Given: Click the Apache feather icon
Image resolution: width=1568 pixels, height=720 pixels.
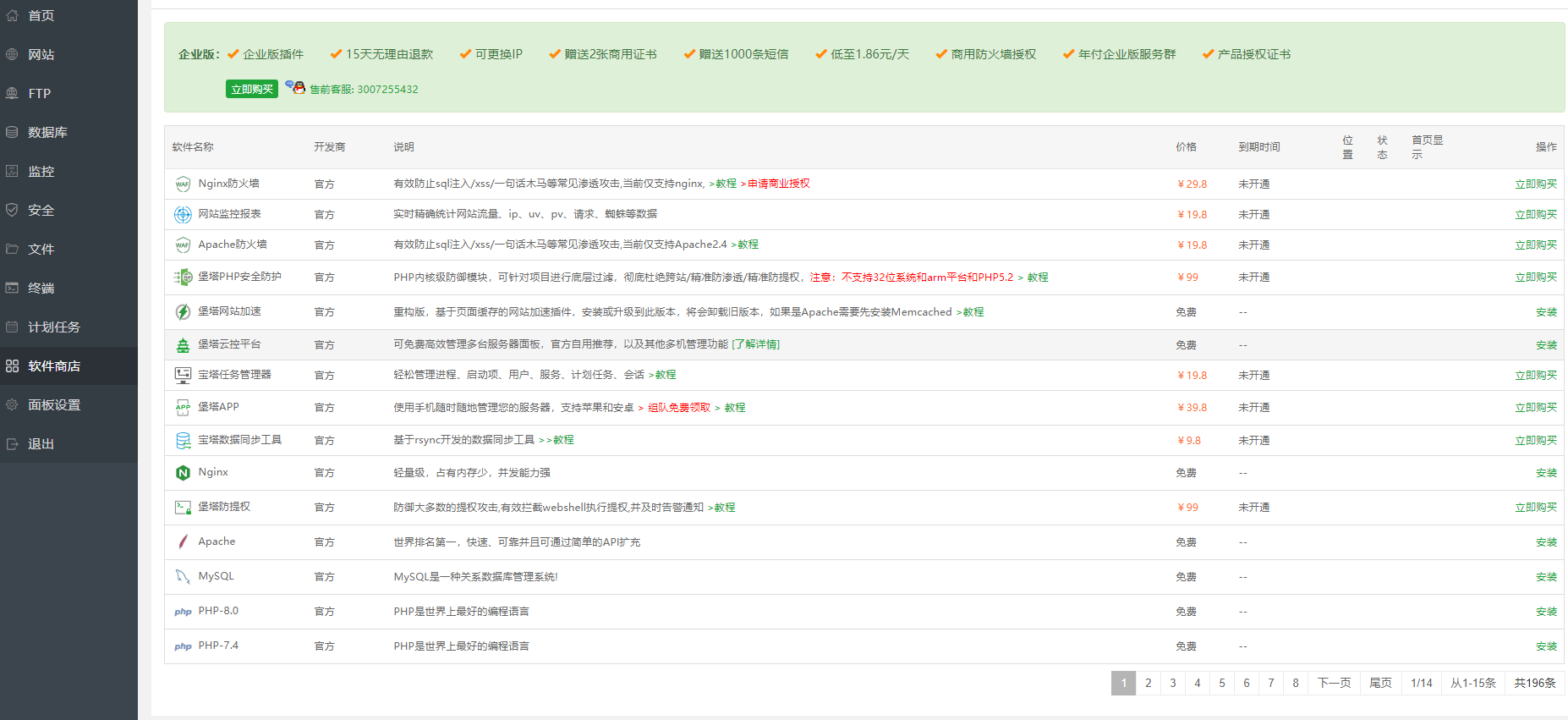Looking at the screenshot, I should tap(183, 541).
